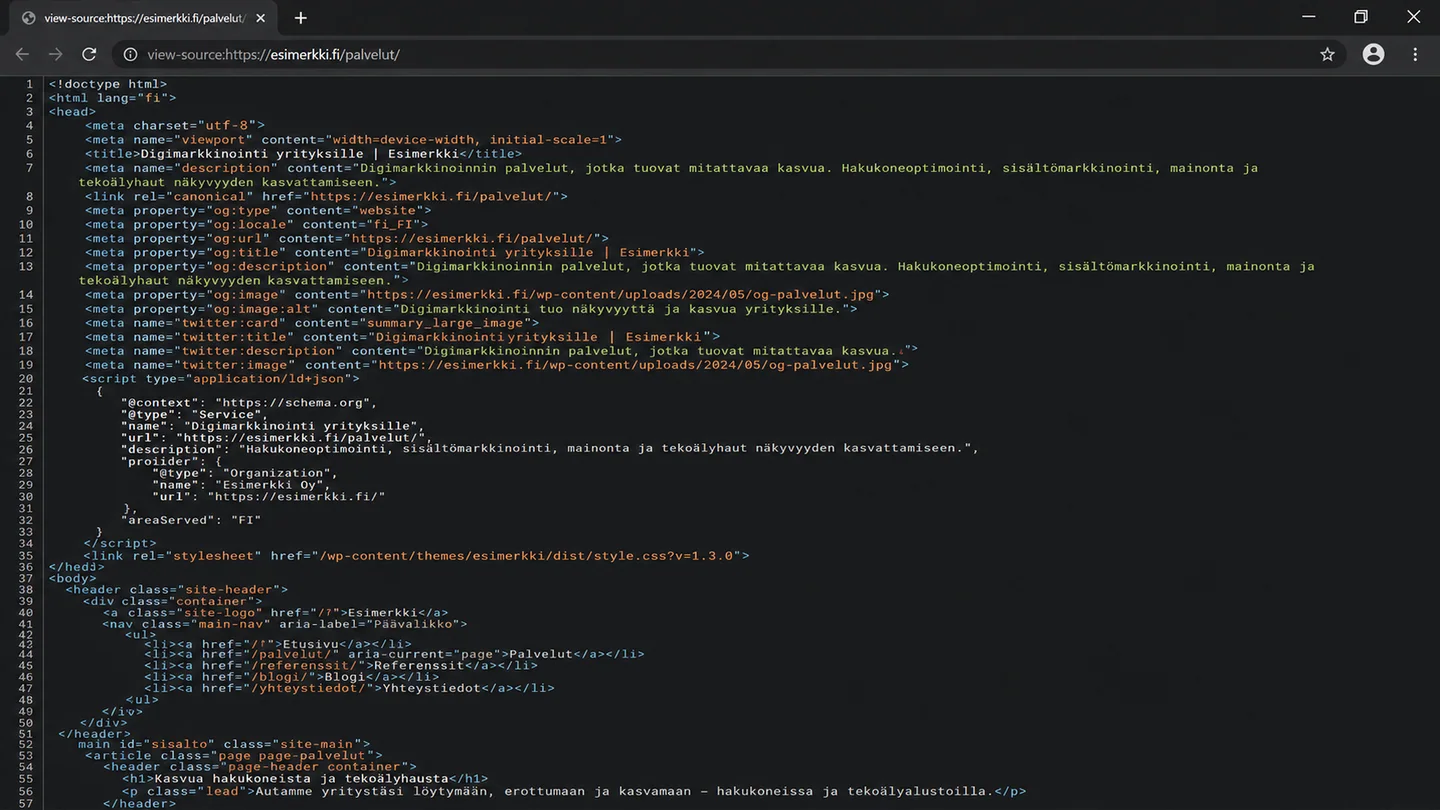Click the "@type": "Service" line
Screen dimensions: 1440x810
(x=194, y=415)
